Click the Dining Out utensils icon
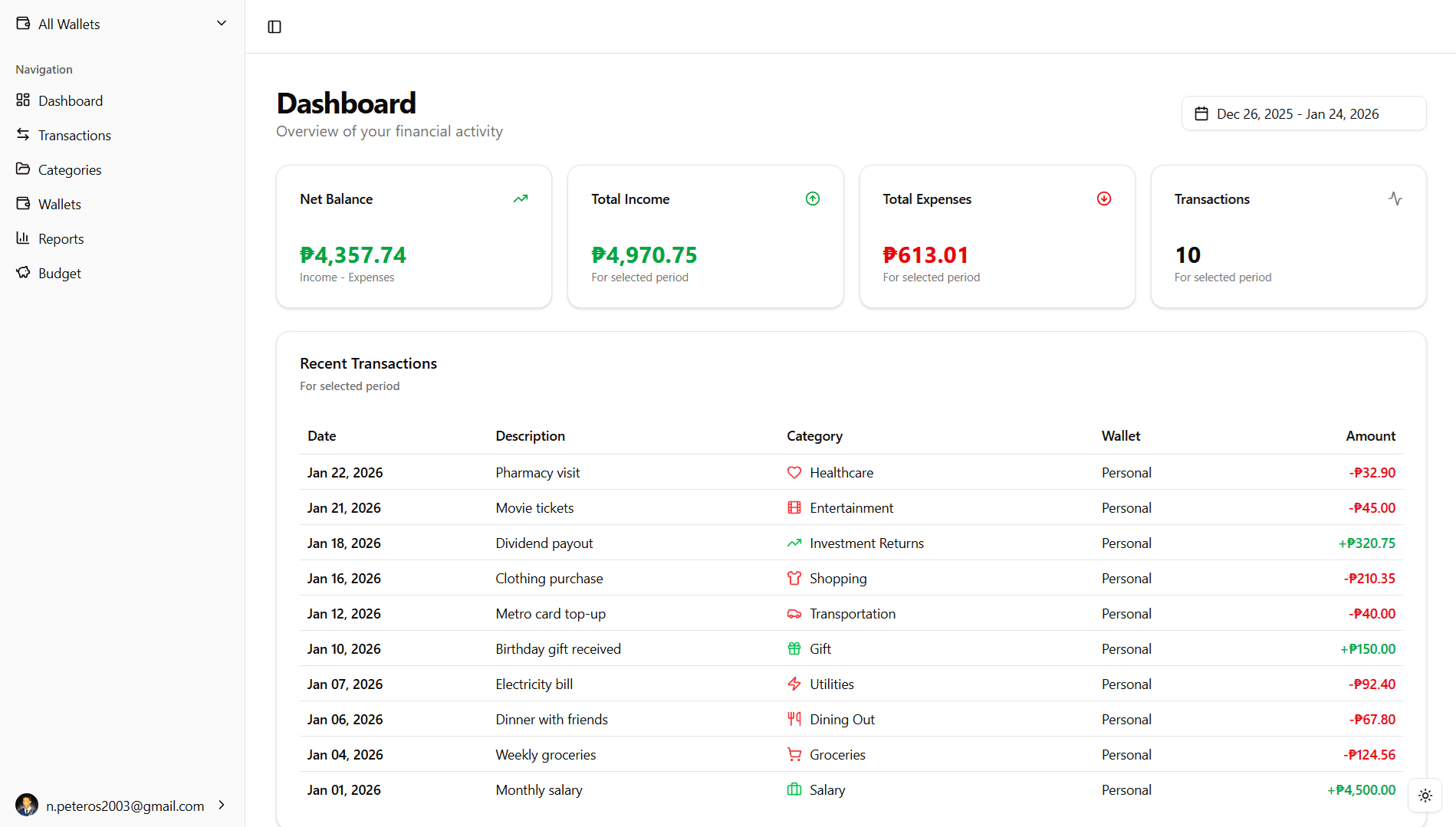 coord(794,719)
